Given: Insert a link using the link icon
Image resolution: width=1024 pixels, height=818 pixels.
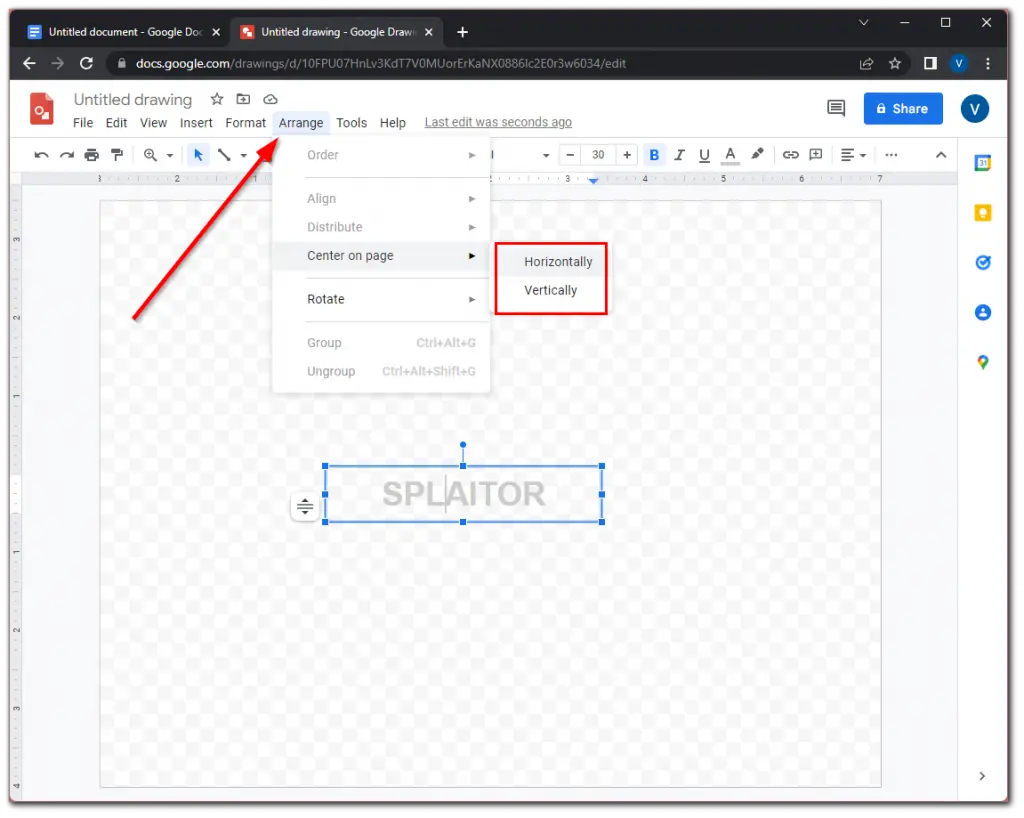Looking at the screenshot, I should pyautogui.click(x=790, y=154).
